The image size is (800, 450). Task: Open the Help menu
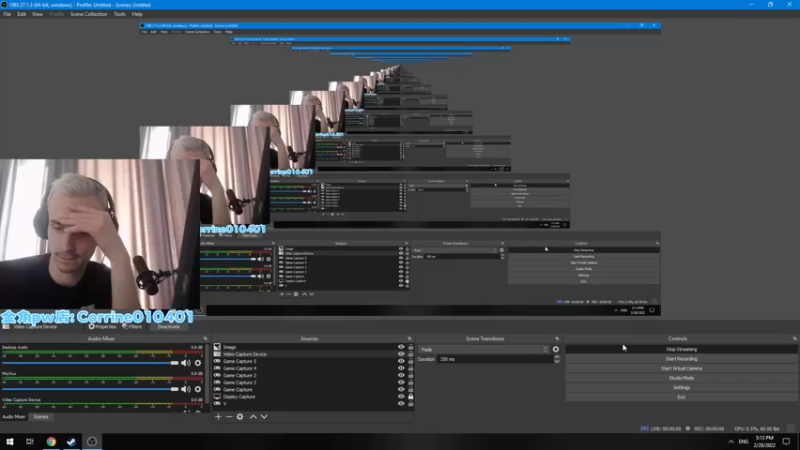pyautogui.click(x=137, y=14)
